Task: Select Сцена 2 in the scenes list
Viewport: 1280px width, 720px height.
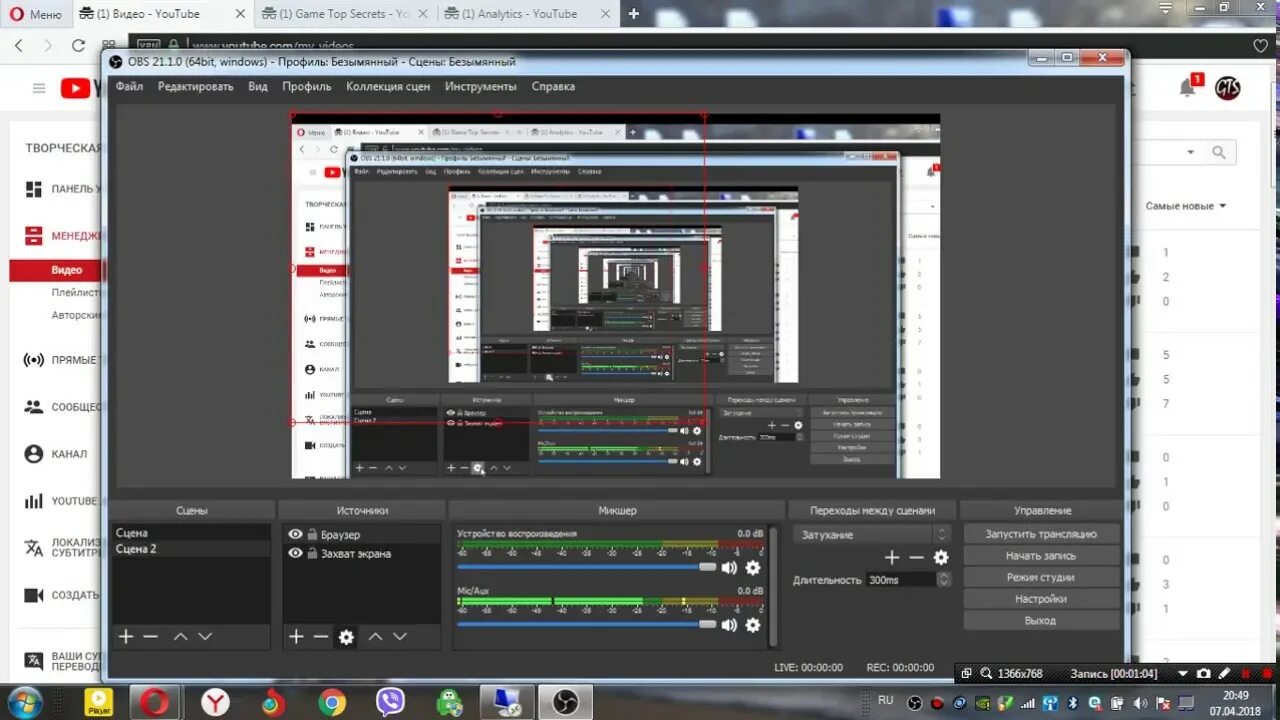Action: click(x=191, y=549)
